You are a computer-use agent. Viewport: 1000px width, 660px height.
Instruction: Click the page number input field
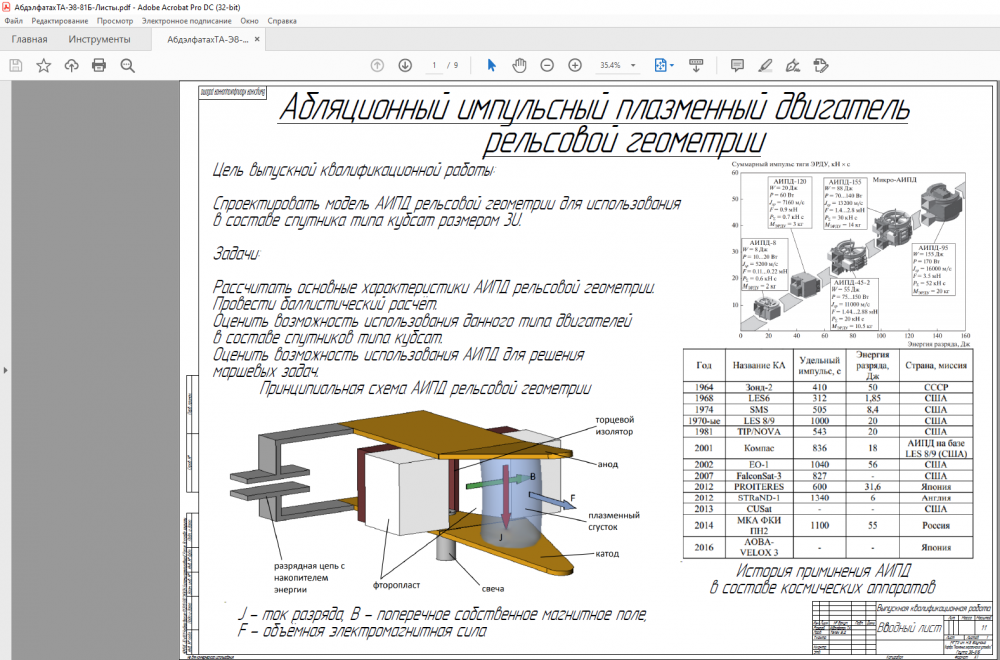point(434,65)
